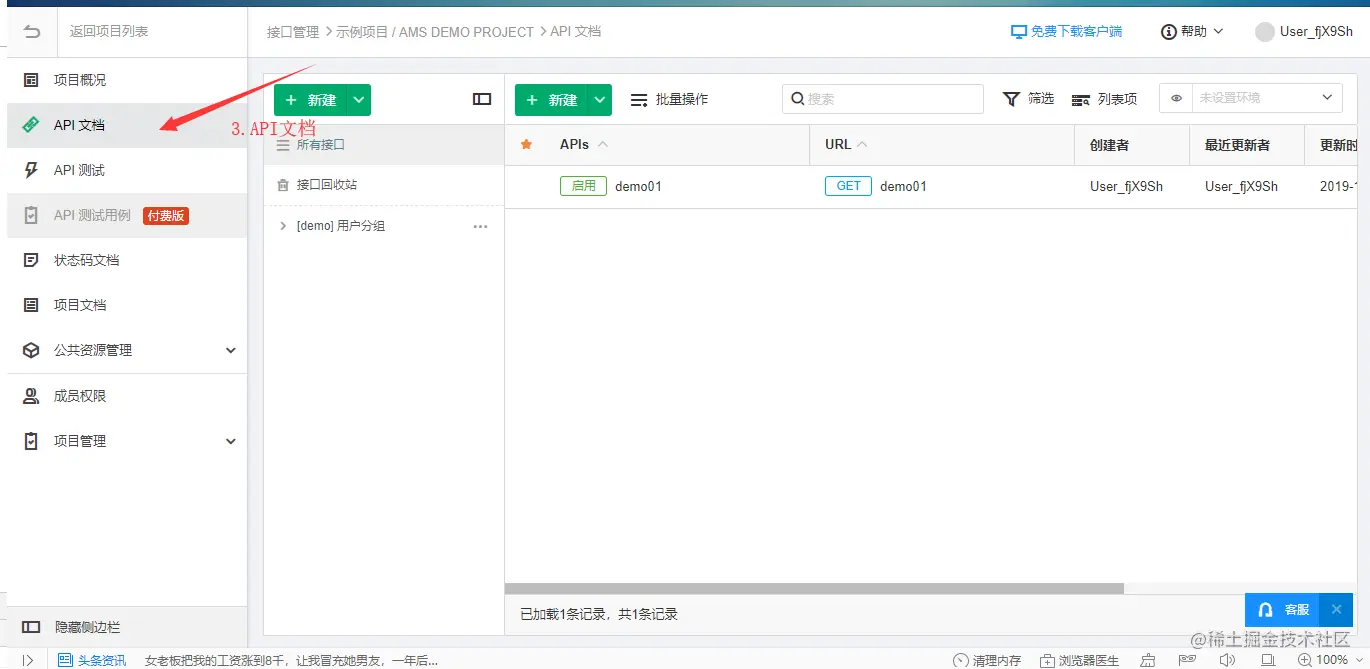Click 最近更新者 column header
Screen dimensions: 1370x669
1237,145
